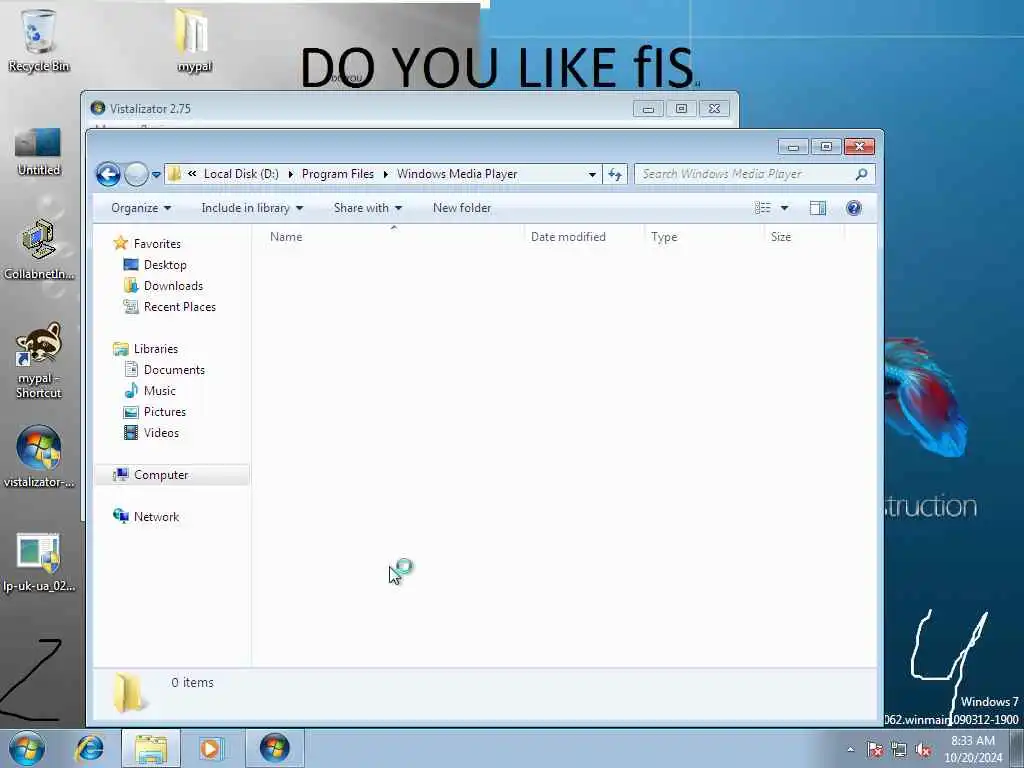Change your view with the view icon
This screenshot has width=1024, height=768.
point(763,208)
